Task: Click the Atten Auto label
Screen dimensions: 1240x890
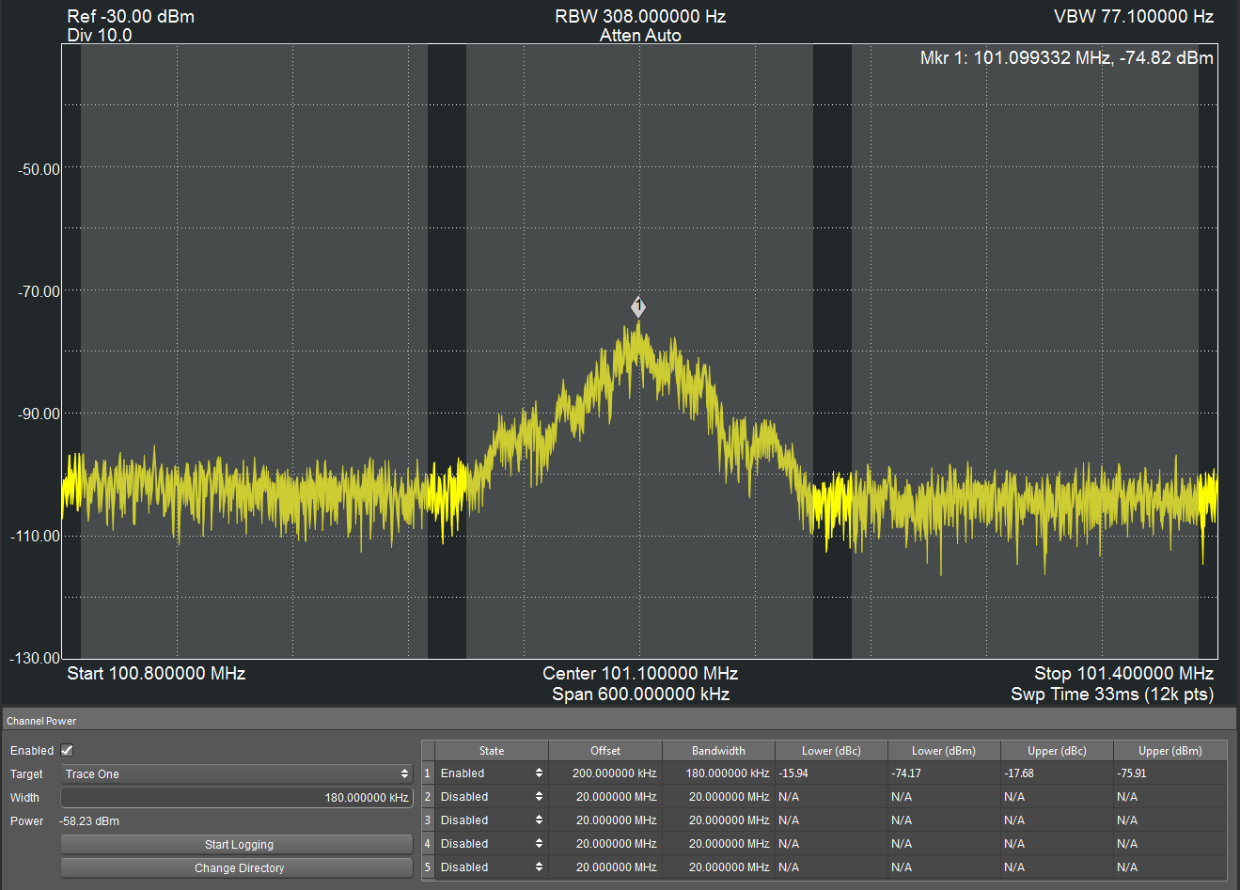Action: (640, 35)
